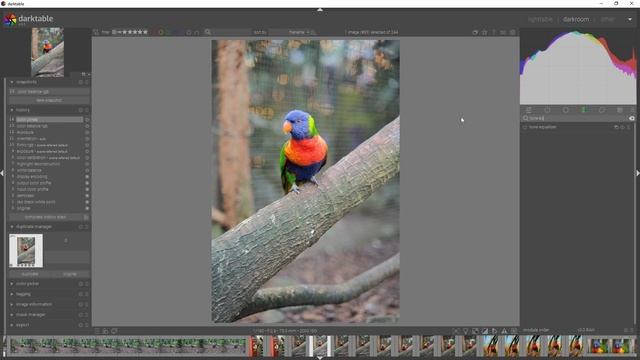Toggle the tone equalizer module on
The image size is (640, 360).
point(525,127)
